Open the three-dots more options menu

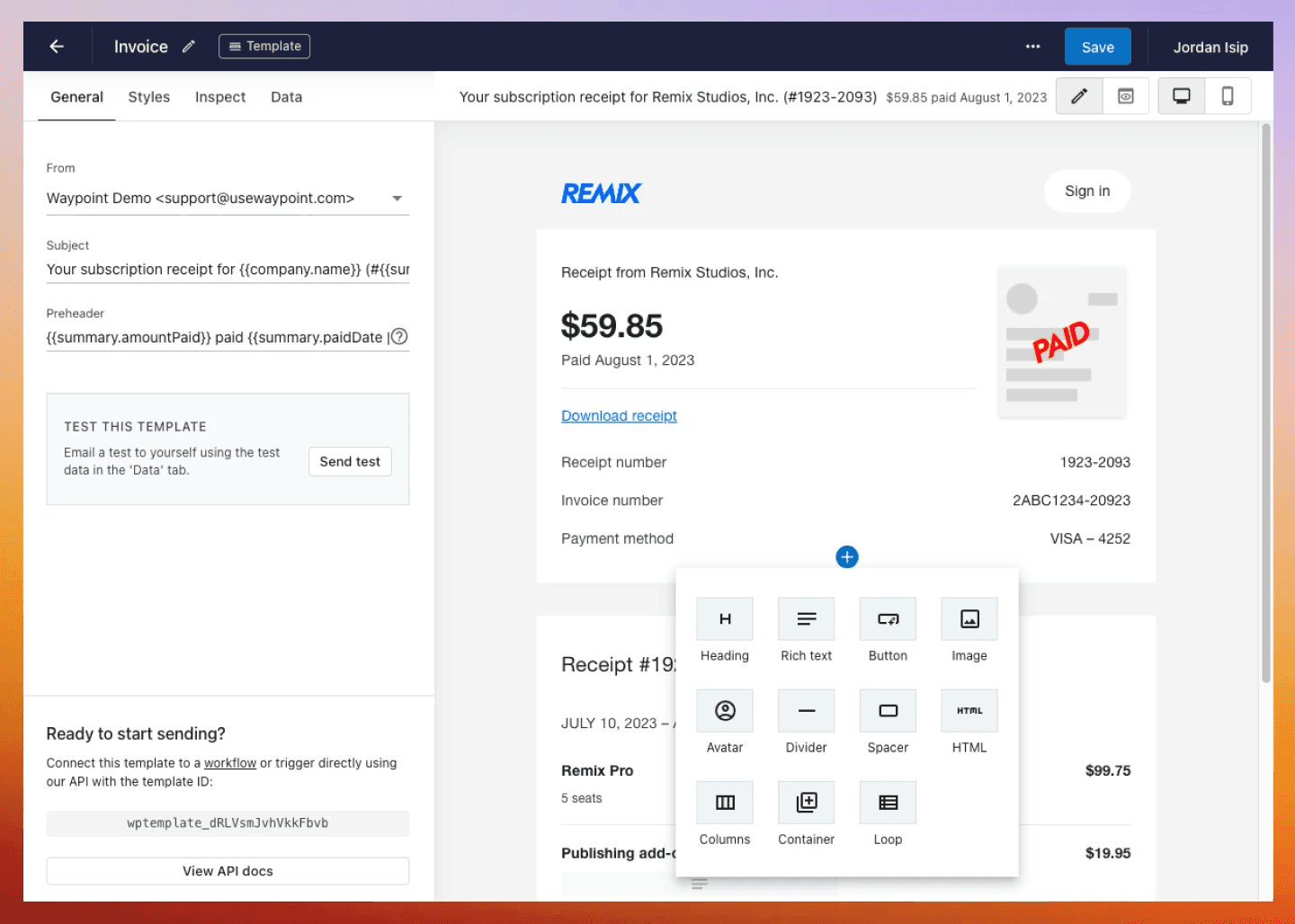click(1032, 47)
